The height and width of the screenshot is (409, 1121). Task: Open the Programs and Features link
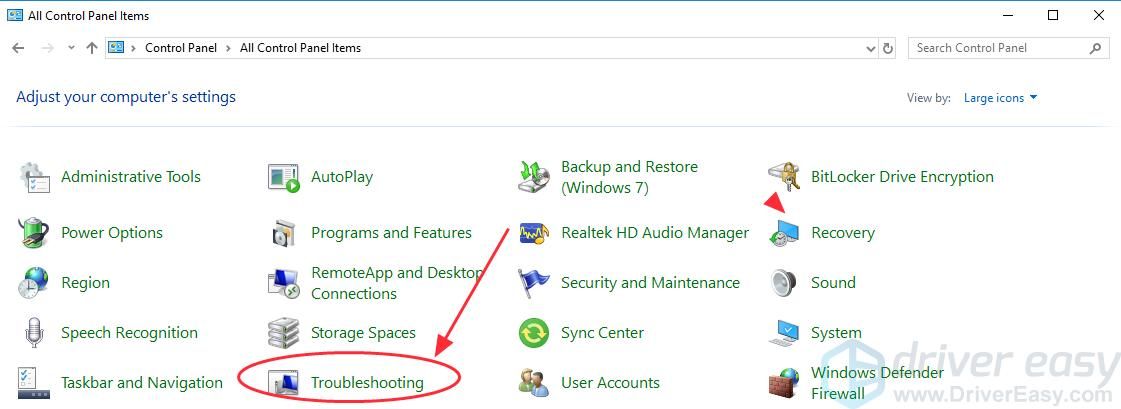point(391,233)
